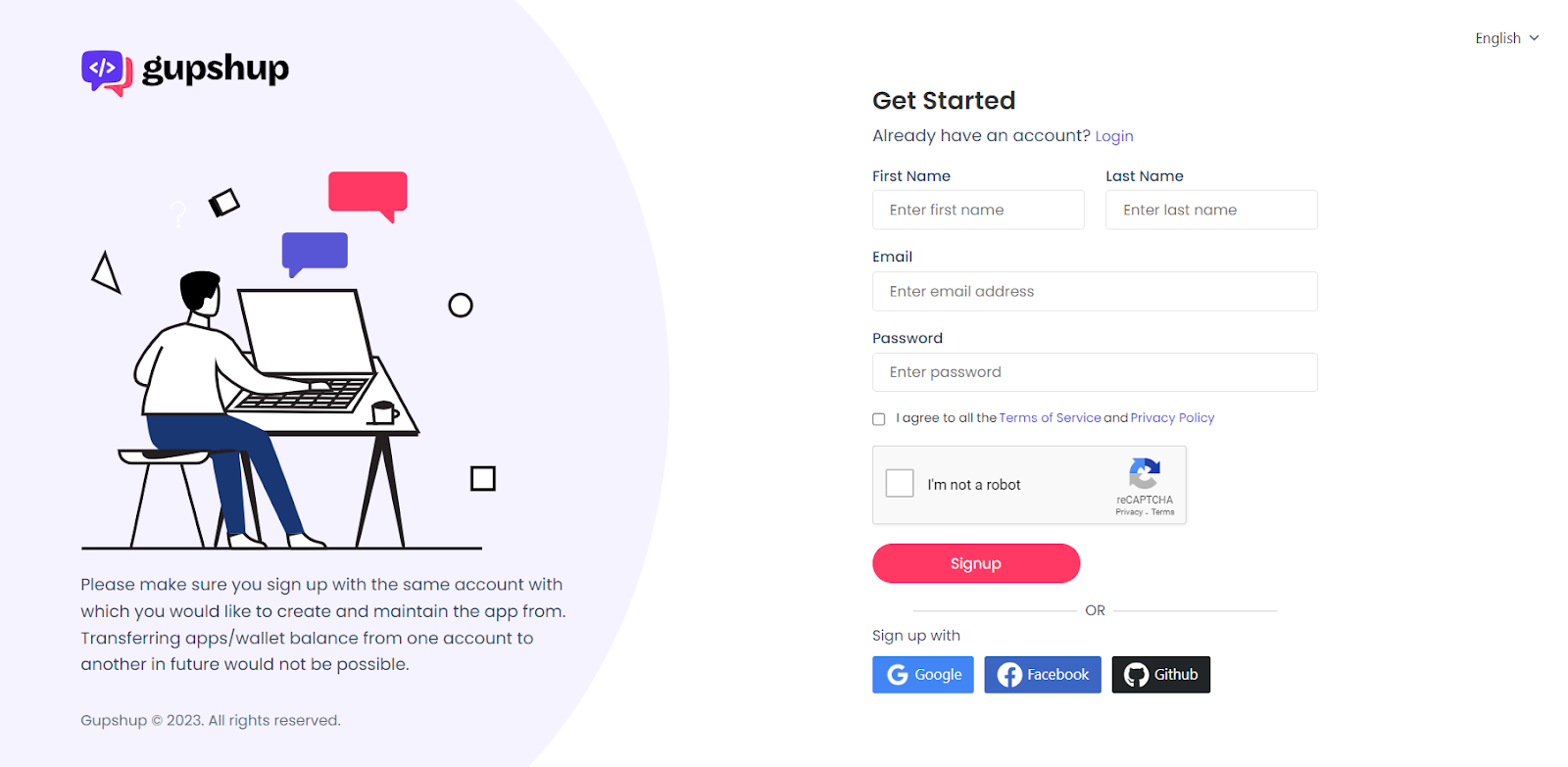Follow the Login link
The width and height of the screenshot is (1568, 767).
pyautogui.click(x=1114, y=136)
